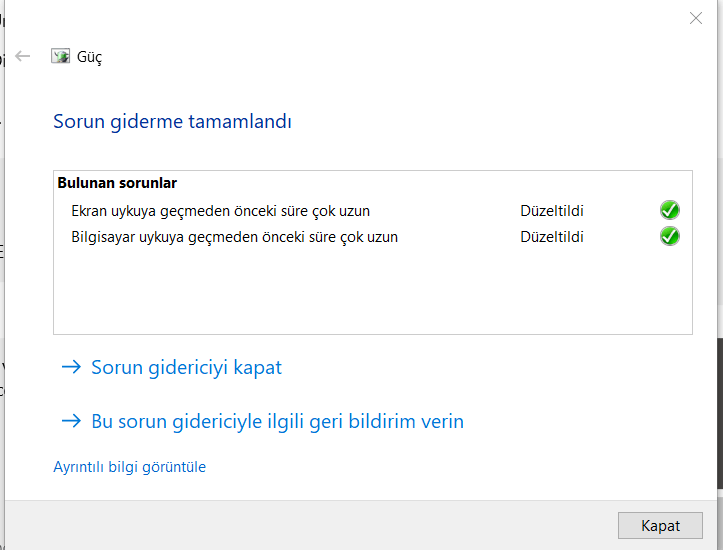Click green checkmark for Ekran uykuya row
Image resolution: width=723 pixels, height=550 pixels.
pos(670,210)
